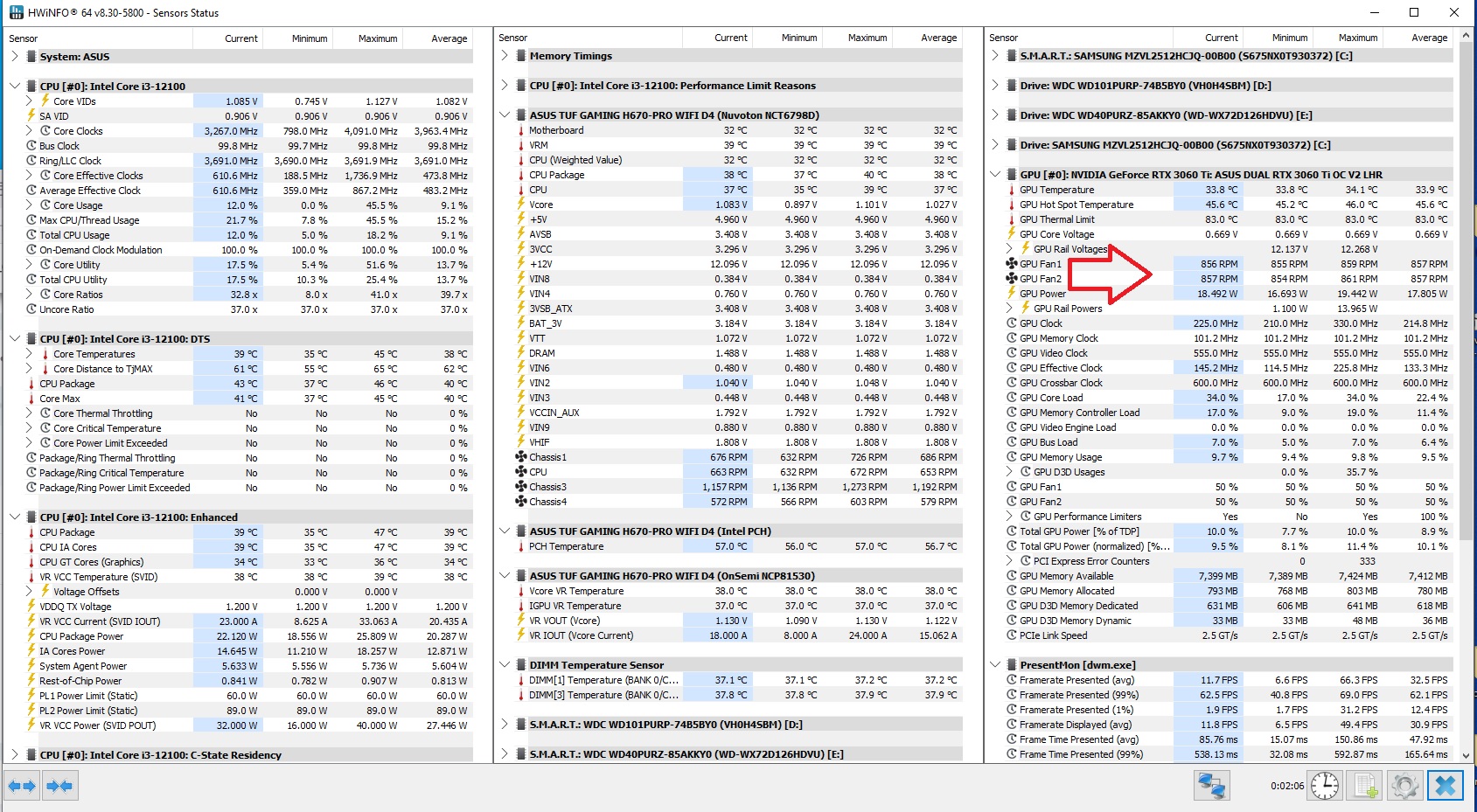Click the Sensor column header in middle panel

513,38
